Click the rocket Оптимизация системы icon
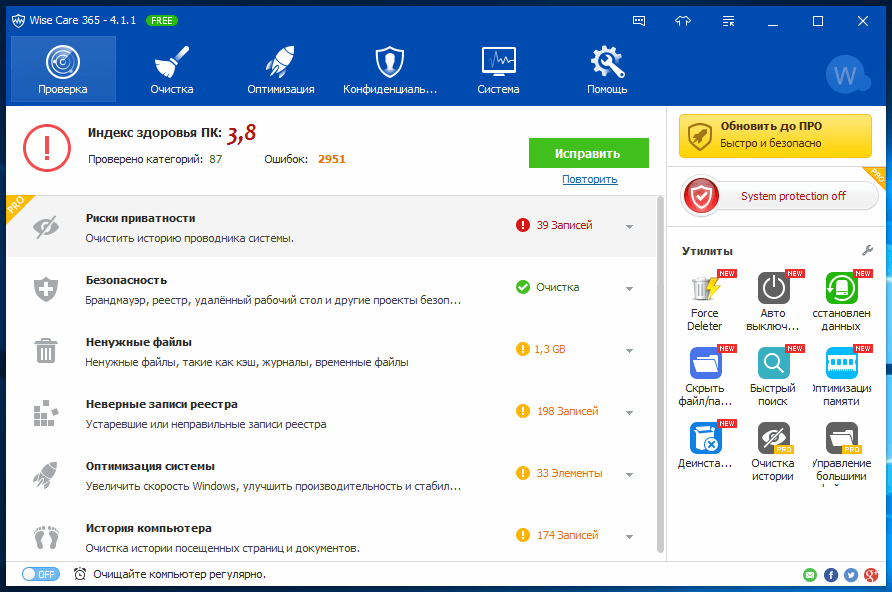This screenshot has width=892, height=592. 46,475
